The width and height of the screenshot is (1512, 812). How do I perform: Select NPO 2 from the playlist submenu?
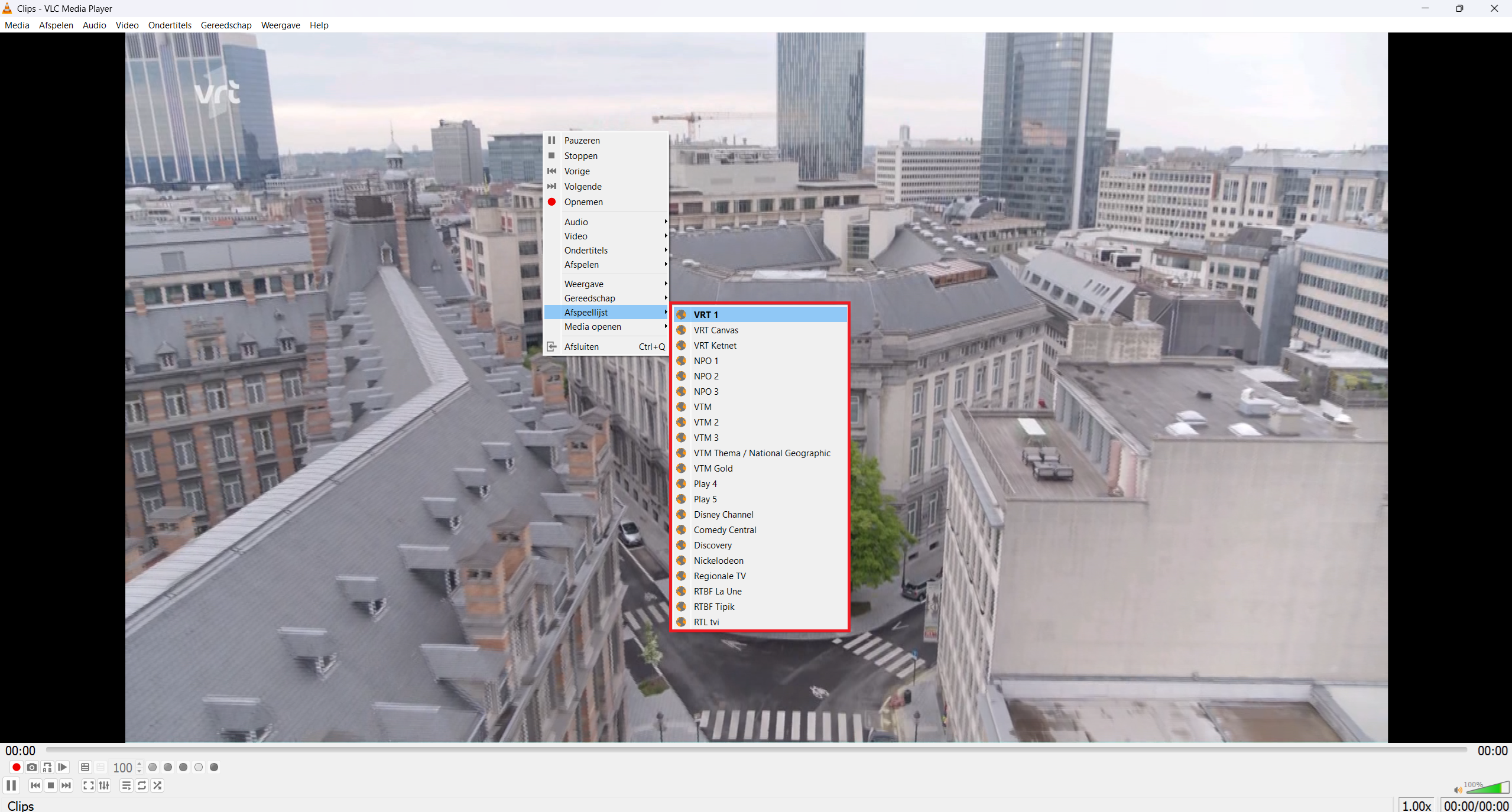coord(706,376)
